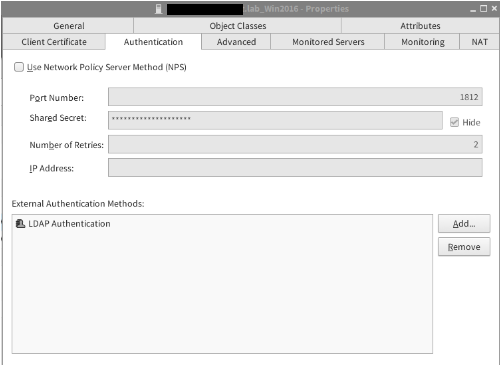500x366 pixels.
Task: Switch to Monitored Servers tab
Action: click(328, 42)
